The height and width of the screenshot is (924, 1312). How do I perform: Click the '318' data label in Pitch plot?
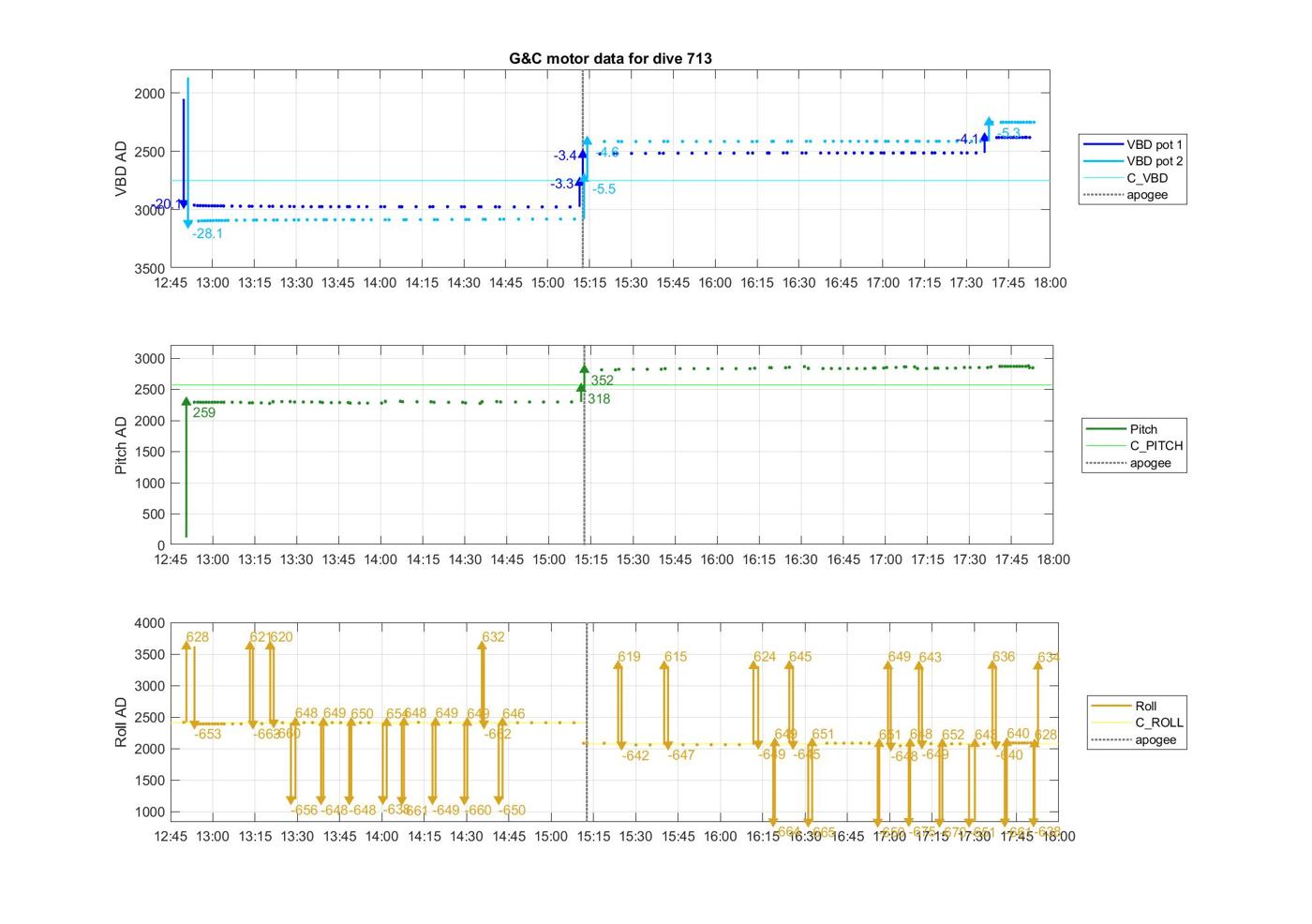point(599,399)
